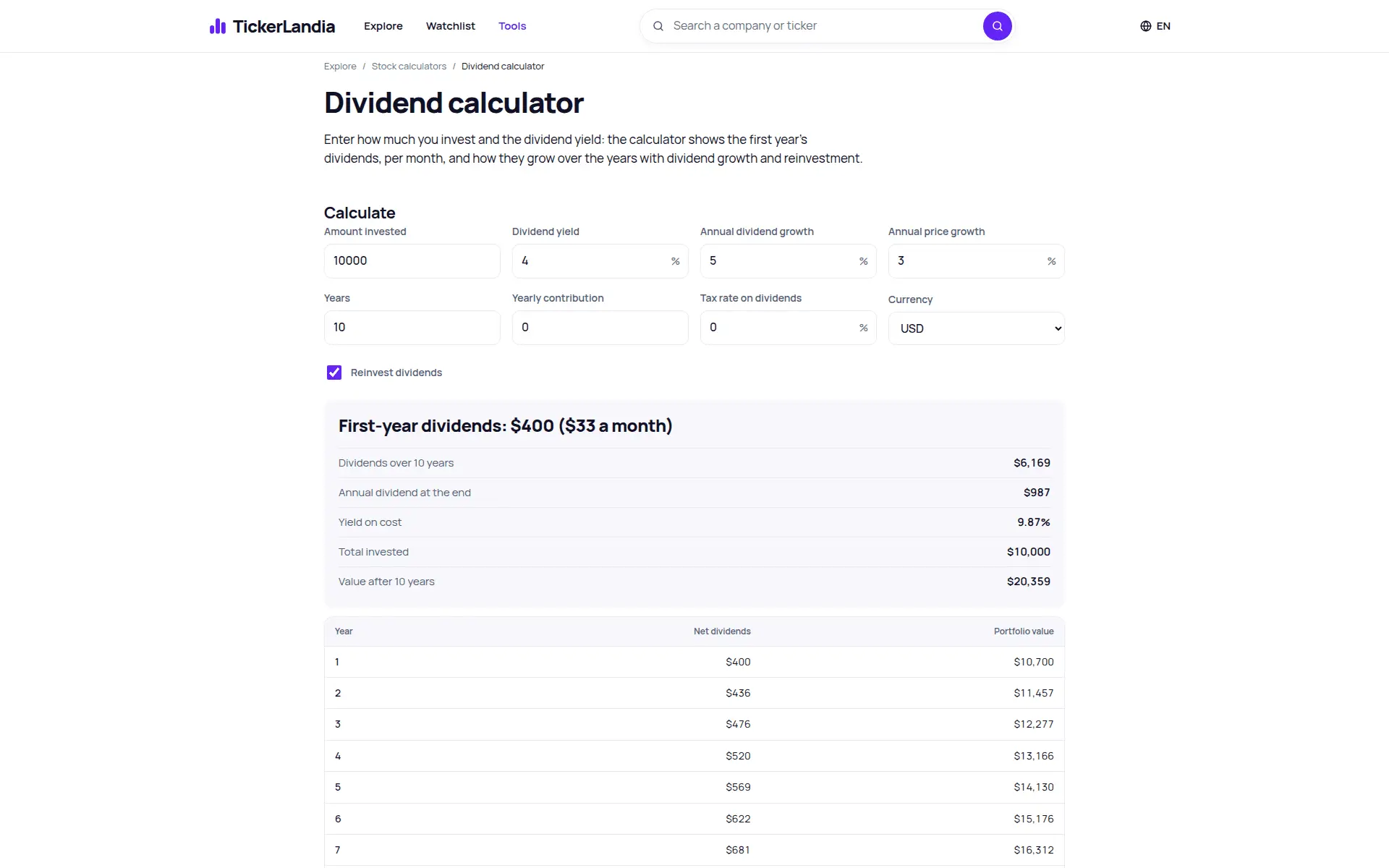Open the Explore menu item
The image size is (1389, 868).
coord(383,26)
